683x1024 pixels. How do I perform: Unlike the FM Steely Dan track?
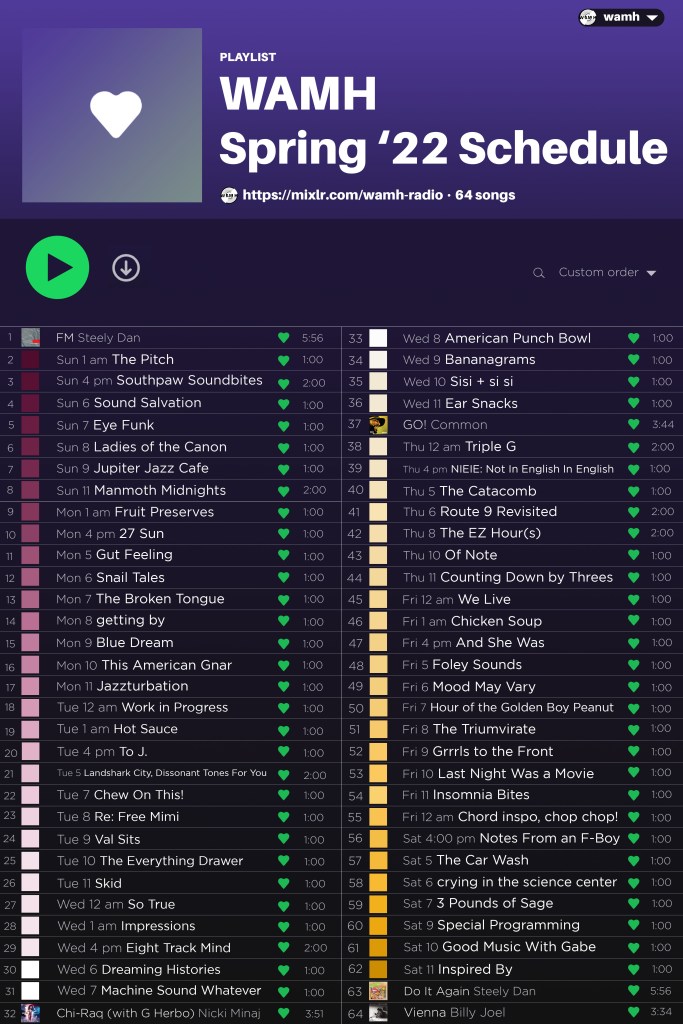tap(284, 338)
